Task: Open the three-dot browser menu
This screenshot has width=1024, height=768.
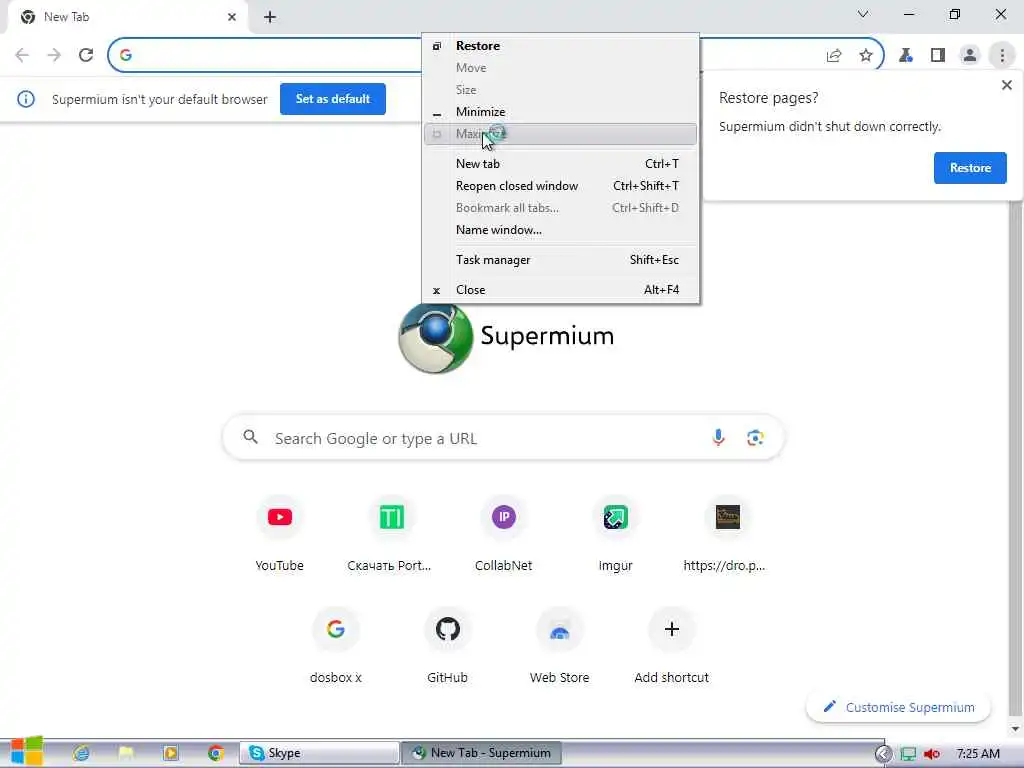Action: (1002, 56)
